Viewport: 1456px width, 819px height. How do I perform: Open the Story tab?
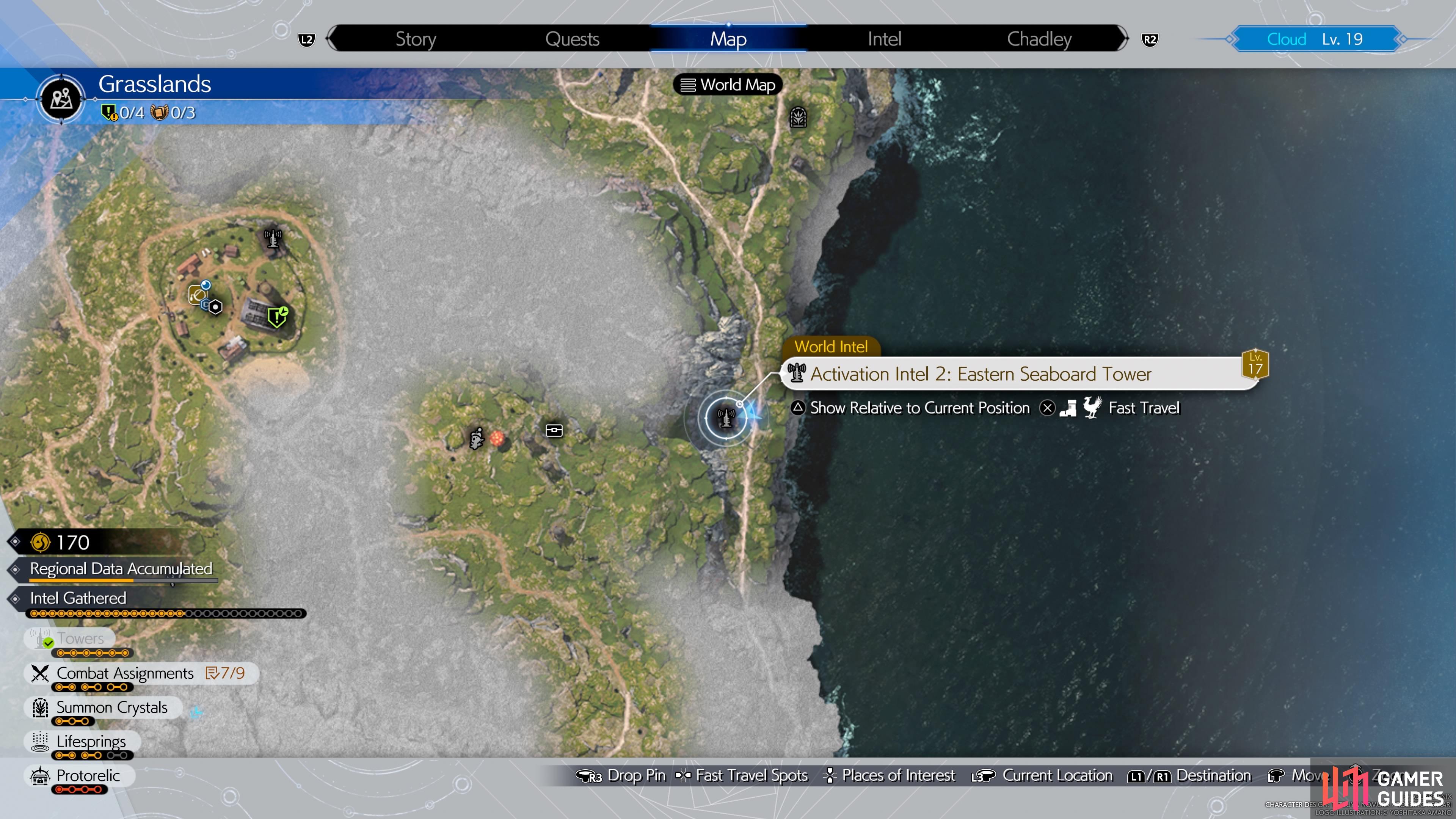416,39
